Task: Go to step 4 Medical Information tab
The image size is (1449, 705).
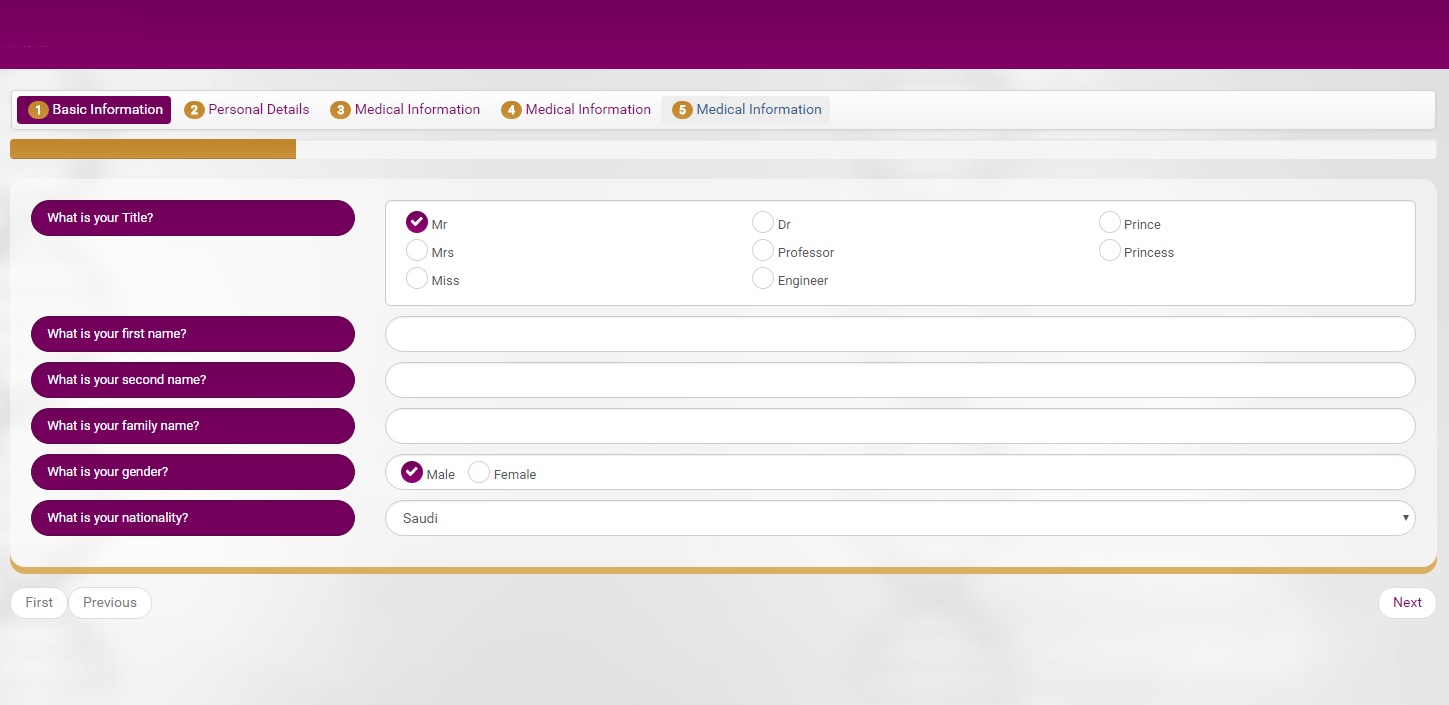Action: click(x=576, y=110)
